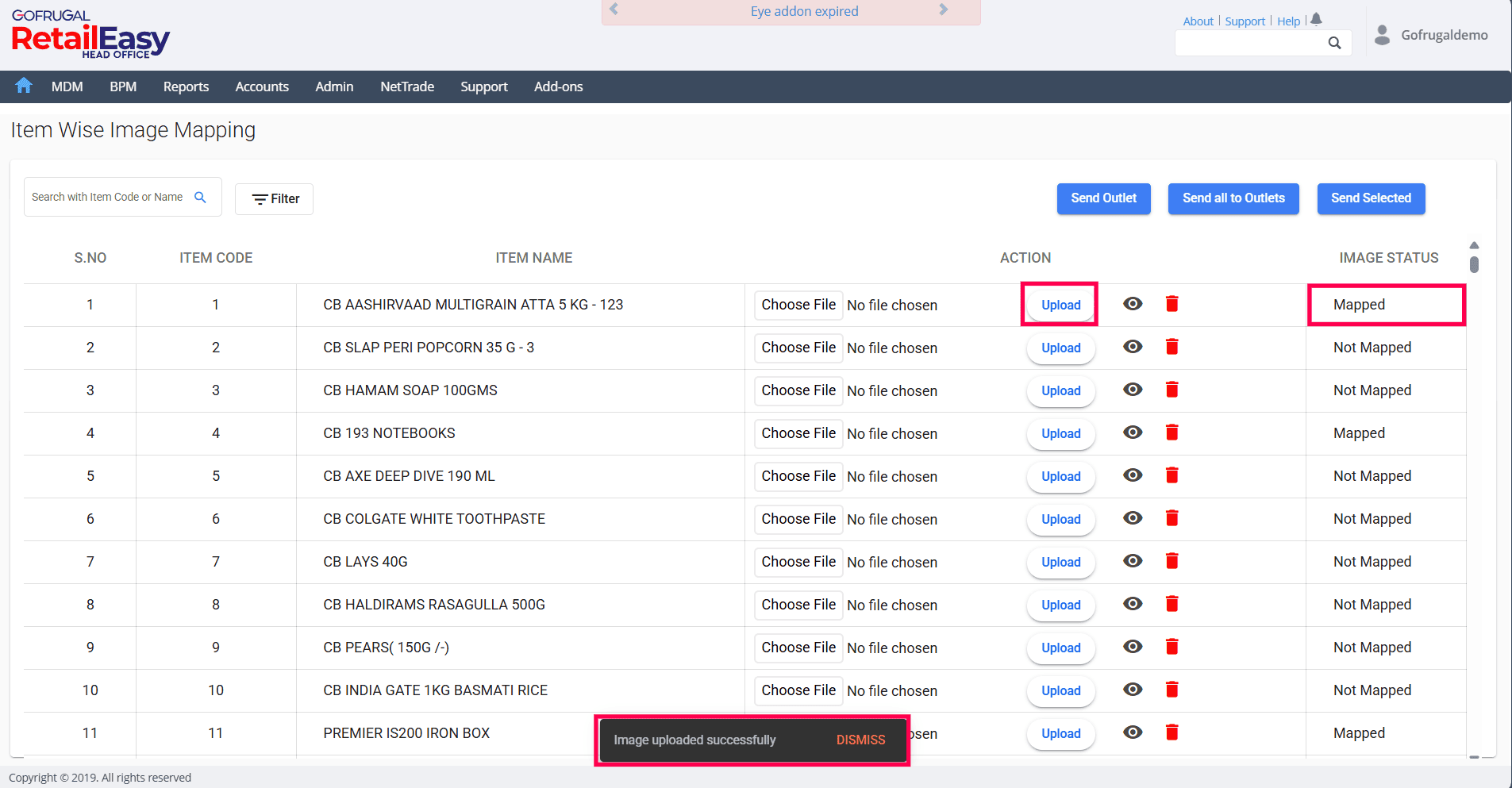Click the Send Outlet button
1512x788 pixels.
tap(1103, 198)
